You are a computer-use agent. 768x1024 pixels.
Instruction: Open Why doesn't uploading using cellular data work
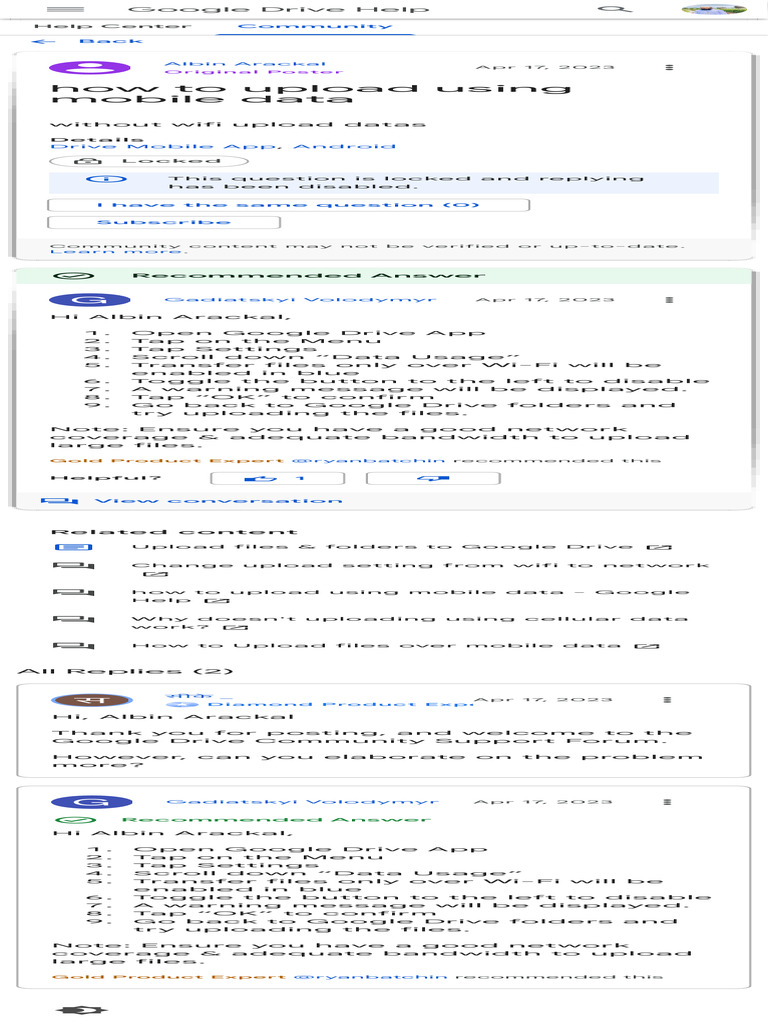[409, 622]
